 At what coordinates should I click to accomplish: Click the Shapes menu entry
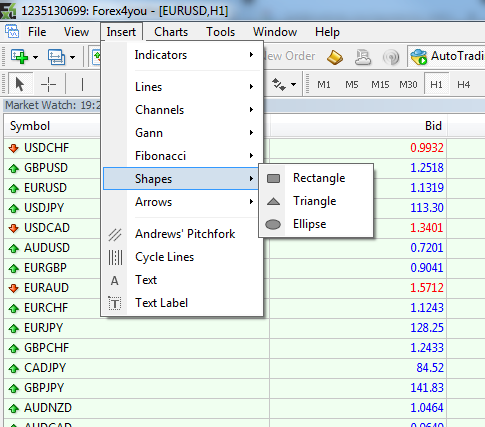[181, 179]
